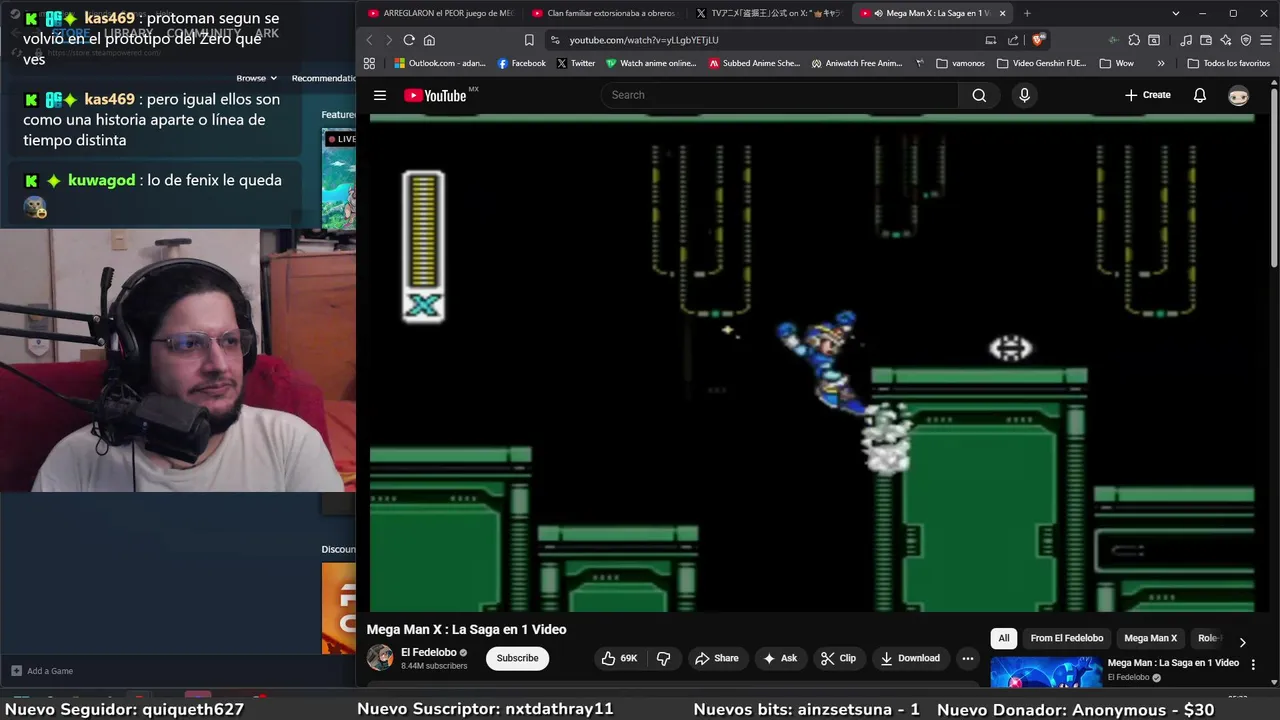
Task: Open the Subbed Anime Schedule bookmark
Action: (x=755, y=63)
